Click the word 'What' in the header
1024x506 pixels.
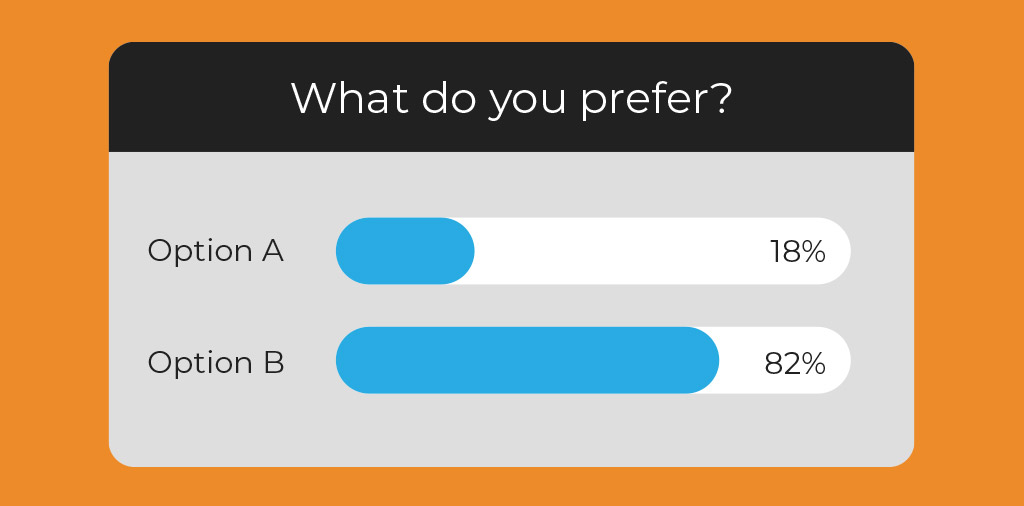[350, 98]
